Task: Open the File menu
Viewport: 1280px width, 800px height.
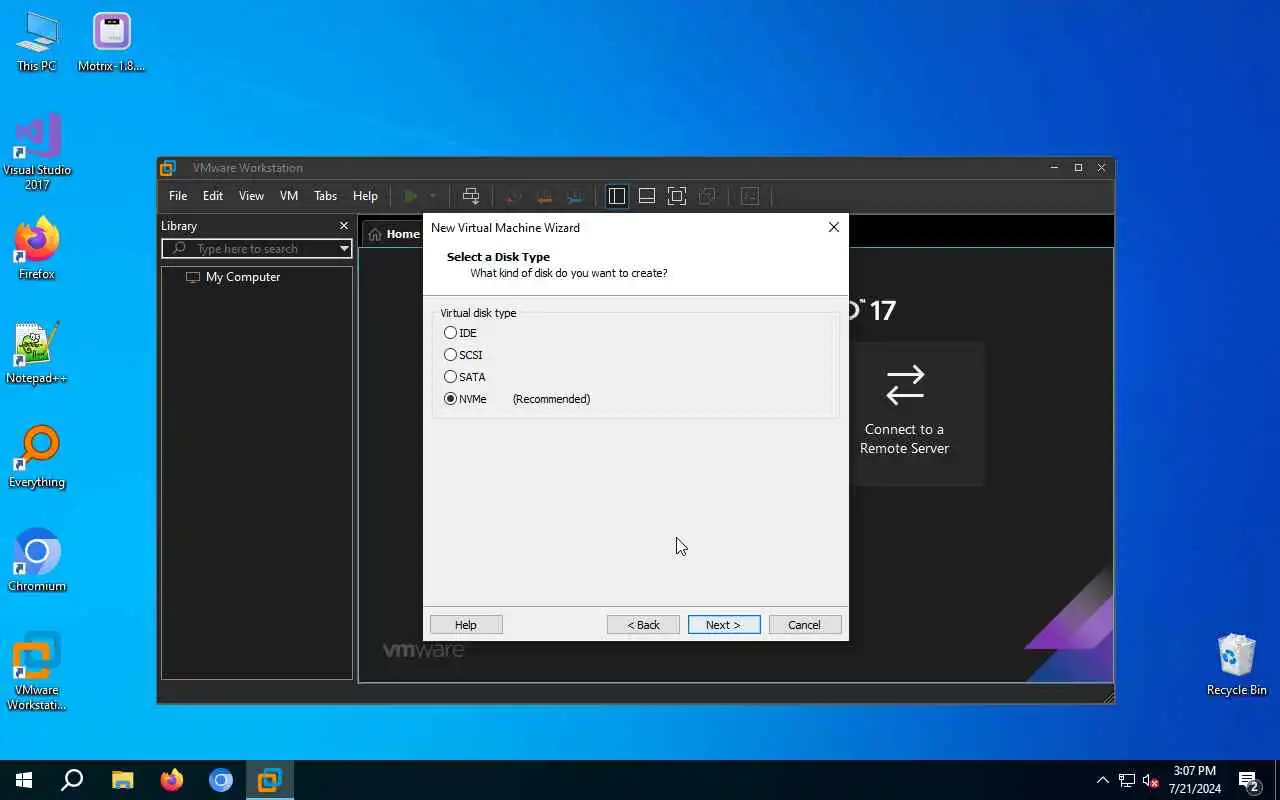Action: (178, 196)
